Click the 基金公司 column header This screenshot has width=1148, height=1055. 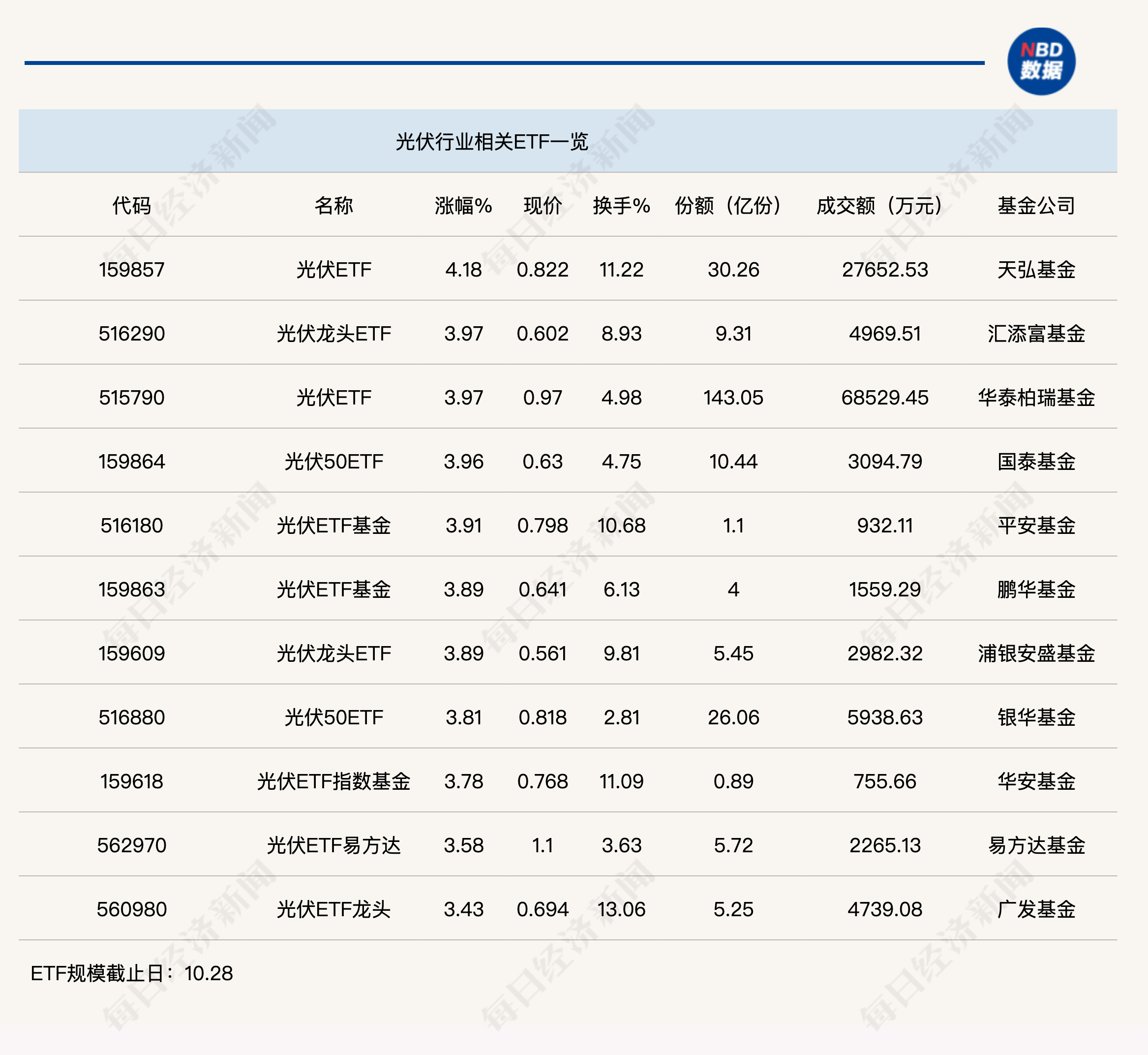point(1036,206)
